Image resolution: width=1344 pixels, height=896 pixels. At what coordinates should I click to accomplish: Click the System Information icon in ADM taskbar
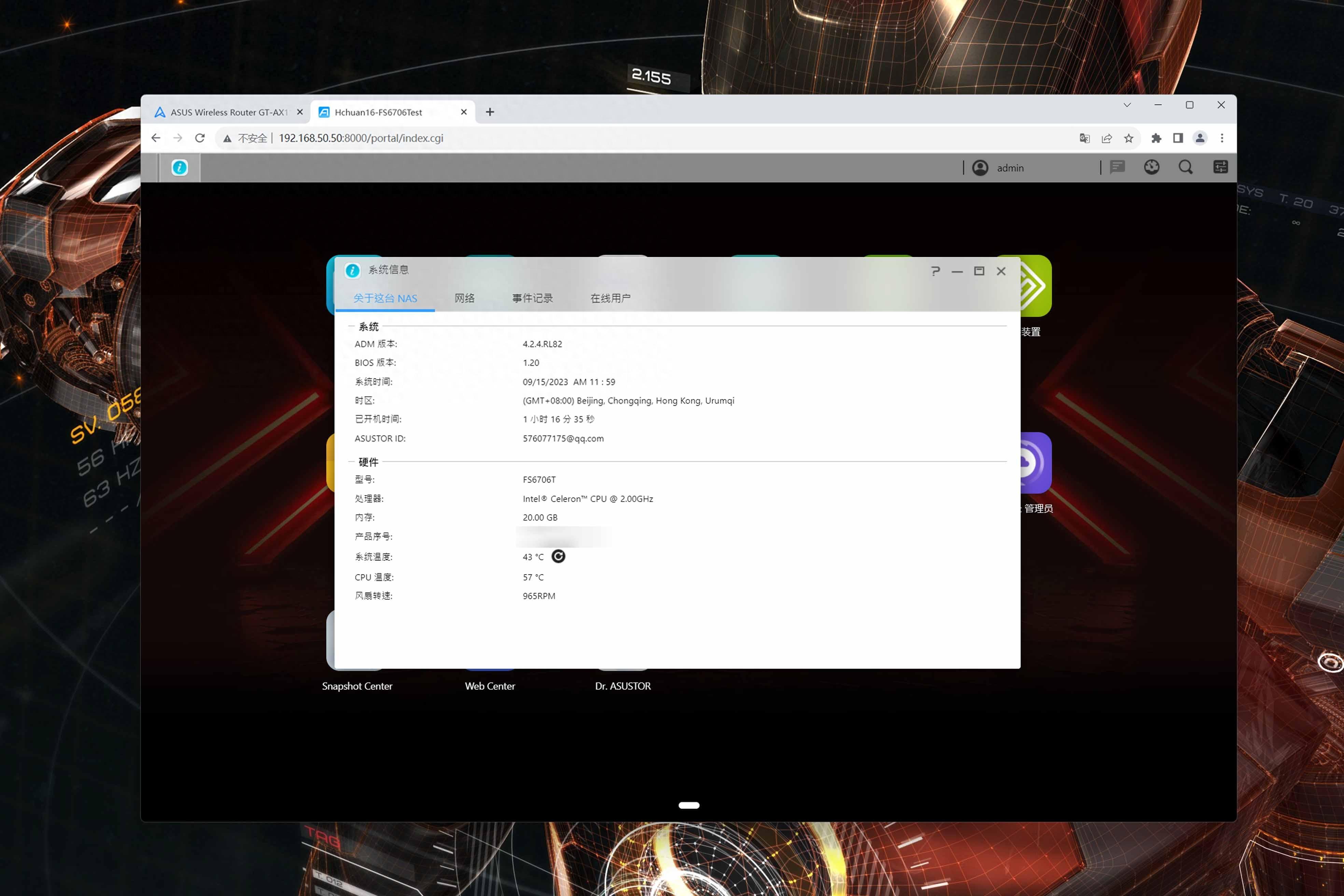click(x=179, y=167)
